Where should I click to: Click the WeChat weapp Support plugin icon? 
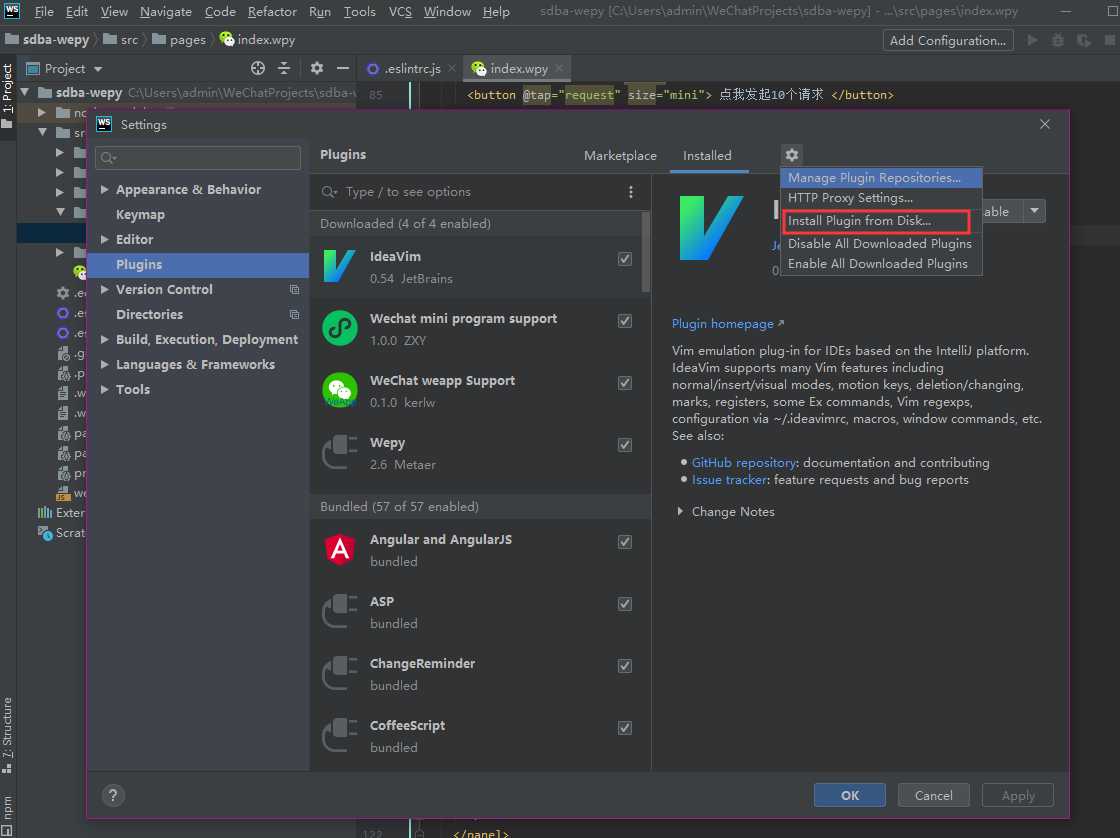(339, 391)
